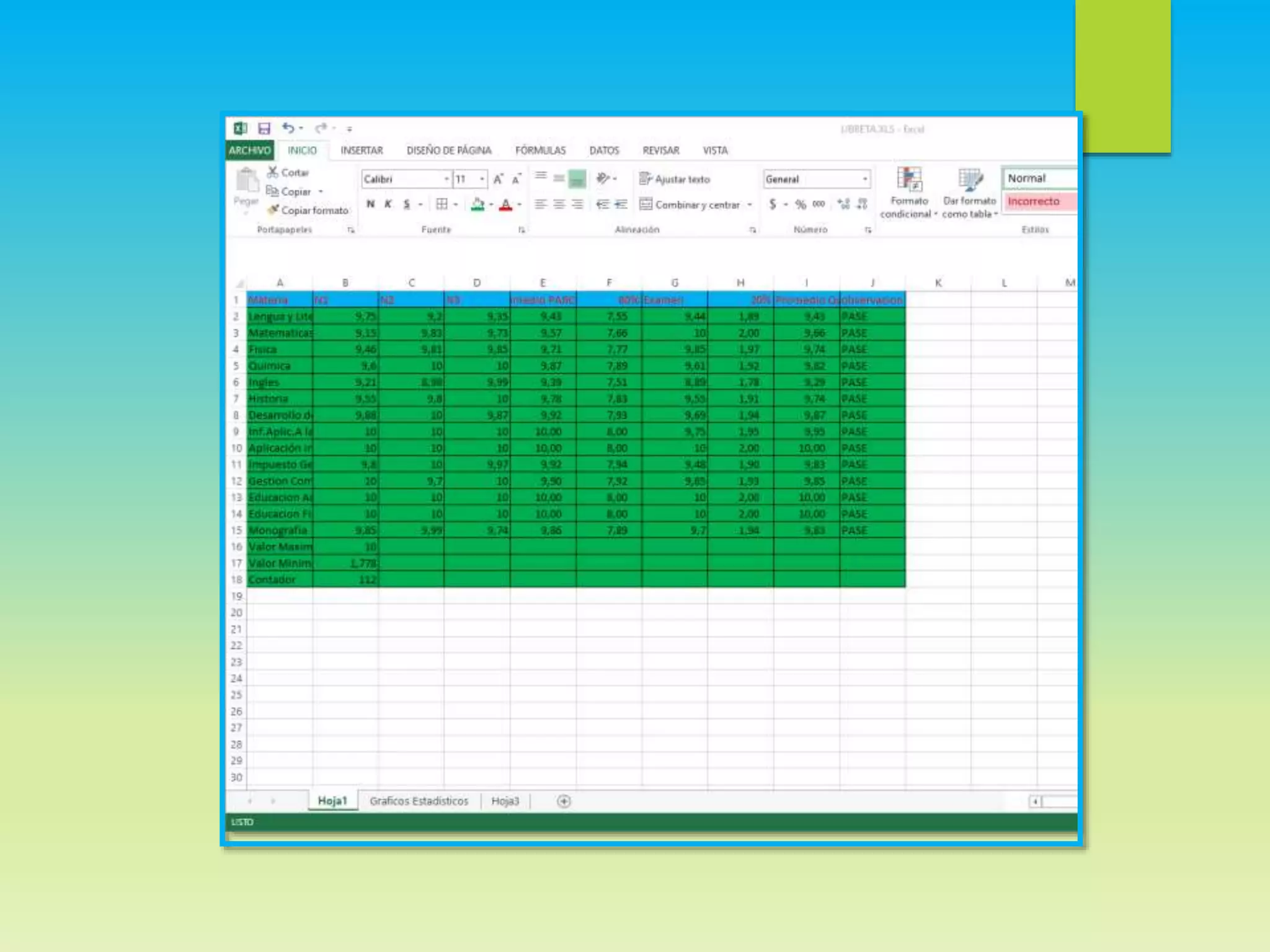
Task: Switch to the INSERTAR ribbon tab
Action: pos(362,151)
